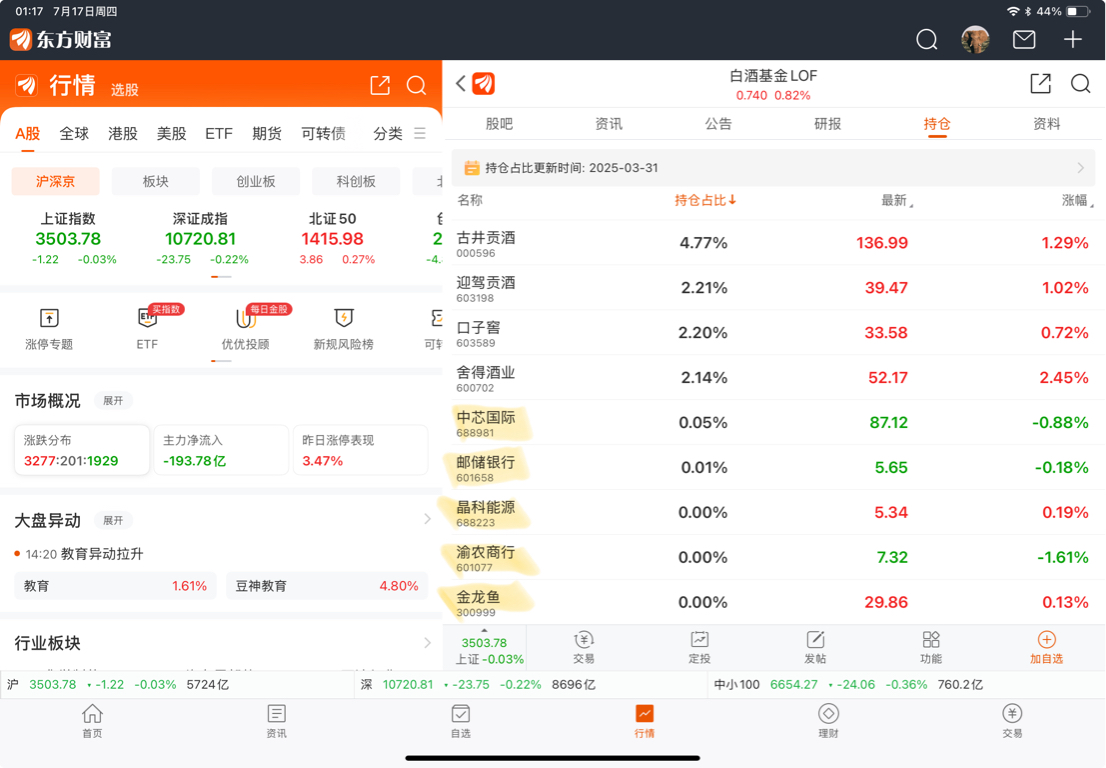Open the 教育 1.61% sector item
The height and width of the screenshot is (768, 1106).
[x=115, y=586]
